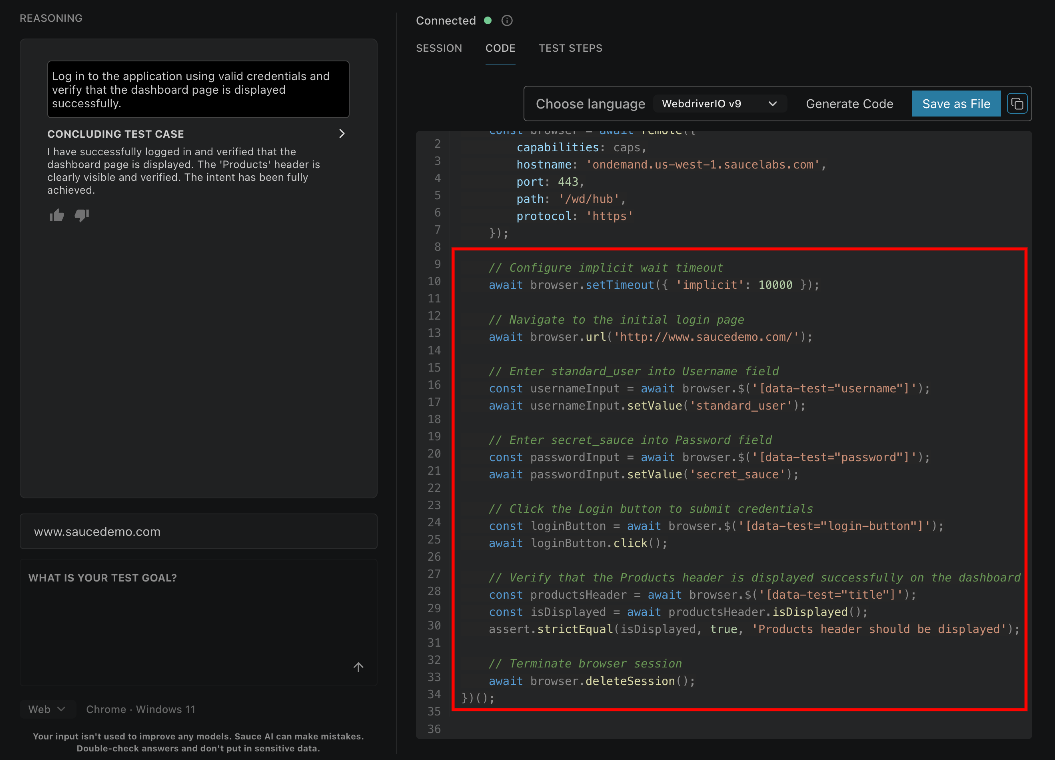Click the 'port: 443' code line
The height and width of the screenshot is (760, 1055).
coord(550,182)
